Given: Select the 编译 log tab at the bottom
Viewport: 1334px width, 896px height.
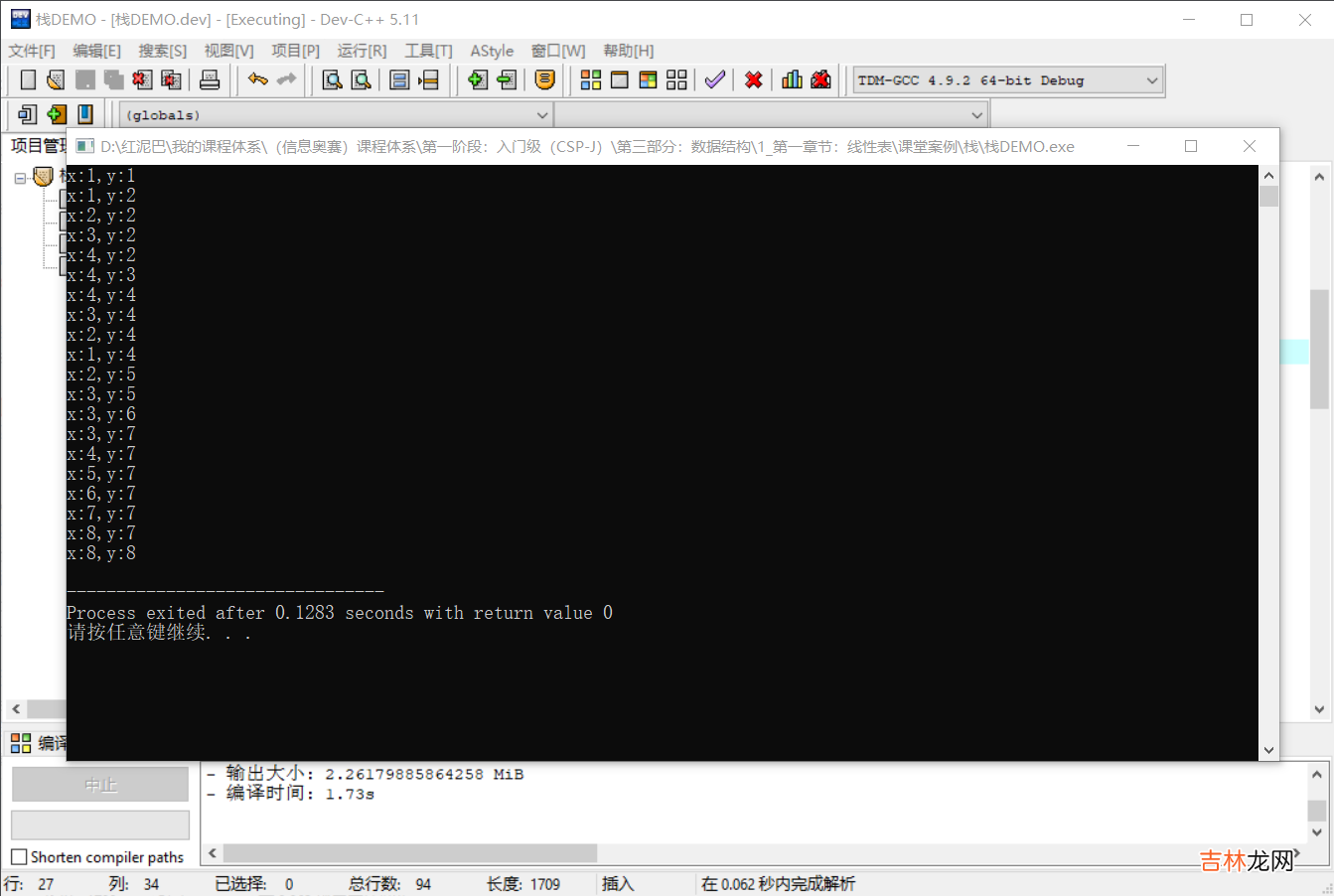Looking at the screenshot, I should (39, 743).
